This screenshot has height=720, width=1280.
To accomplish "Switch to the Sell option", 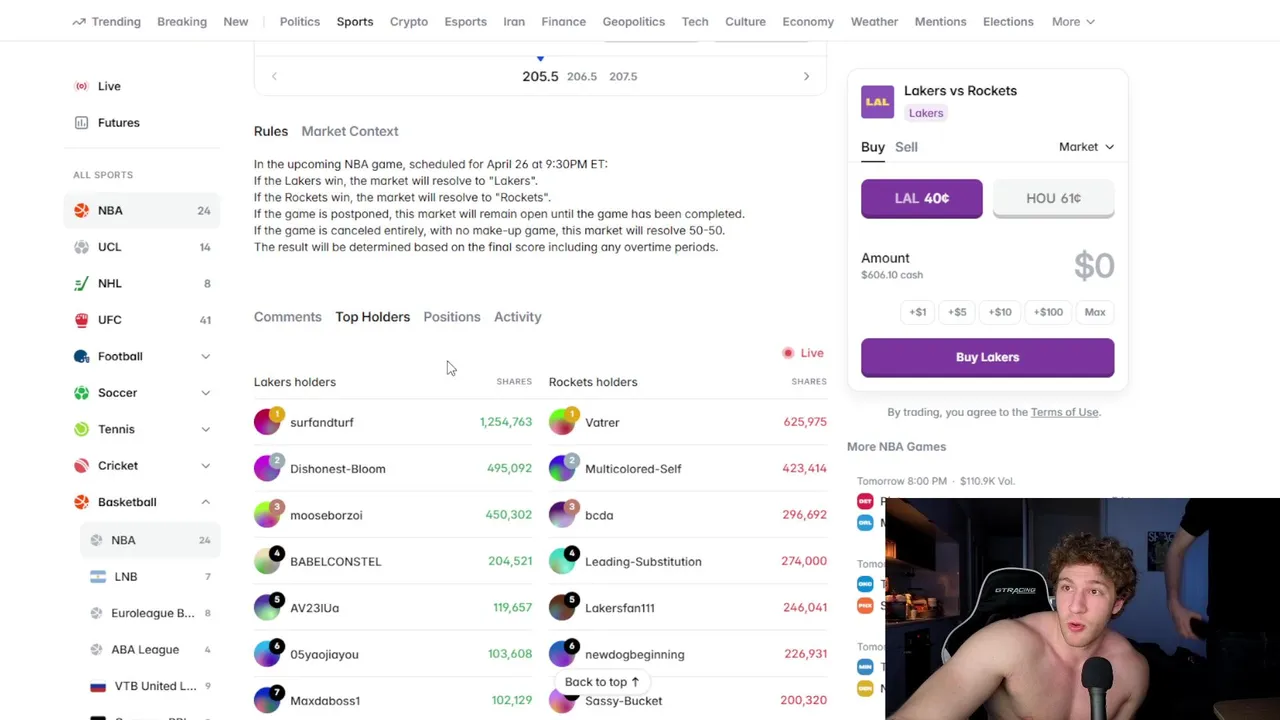I will click(x=906, y=147).
